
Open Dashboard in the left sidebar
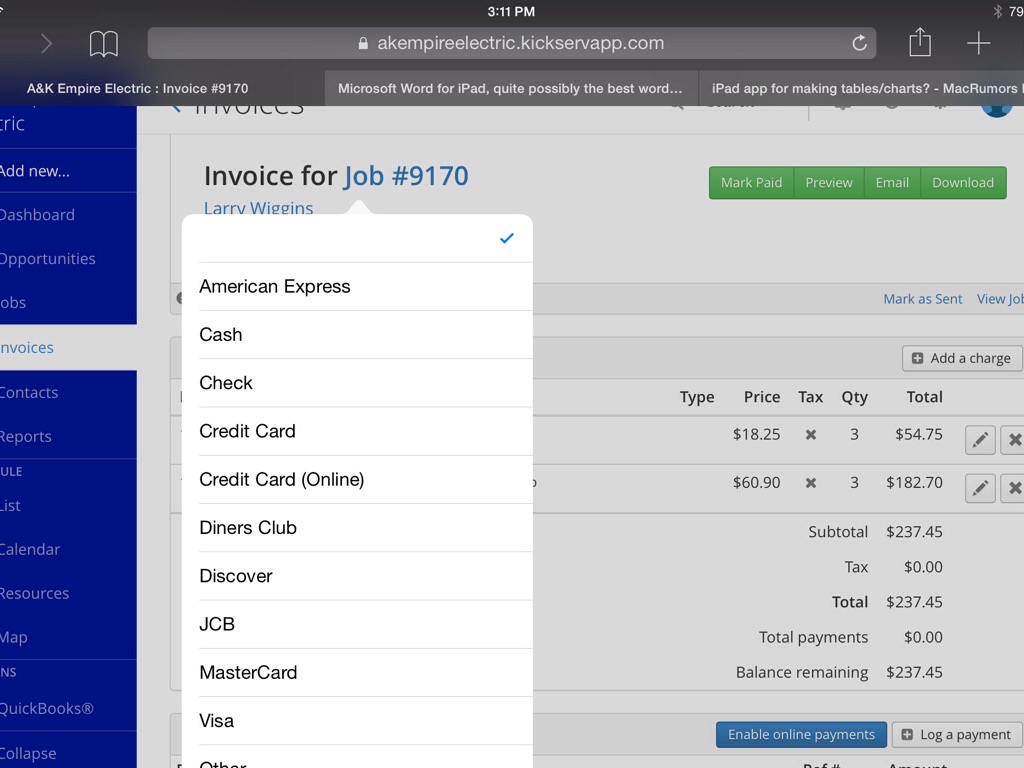[40, 215]
